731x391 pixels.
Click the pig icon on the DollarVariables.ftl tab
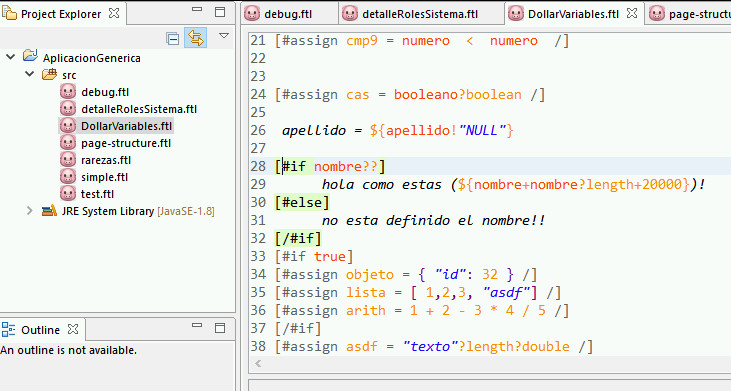(x=516, y=14)
